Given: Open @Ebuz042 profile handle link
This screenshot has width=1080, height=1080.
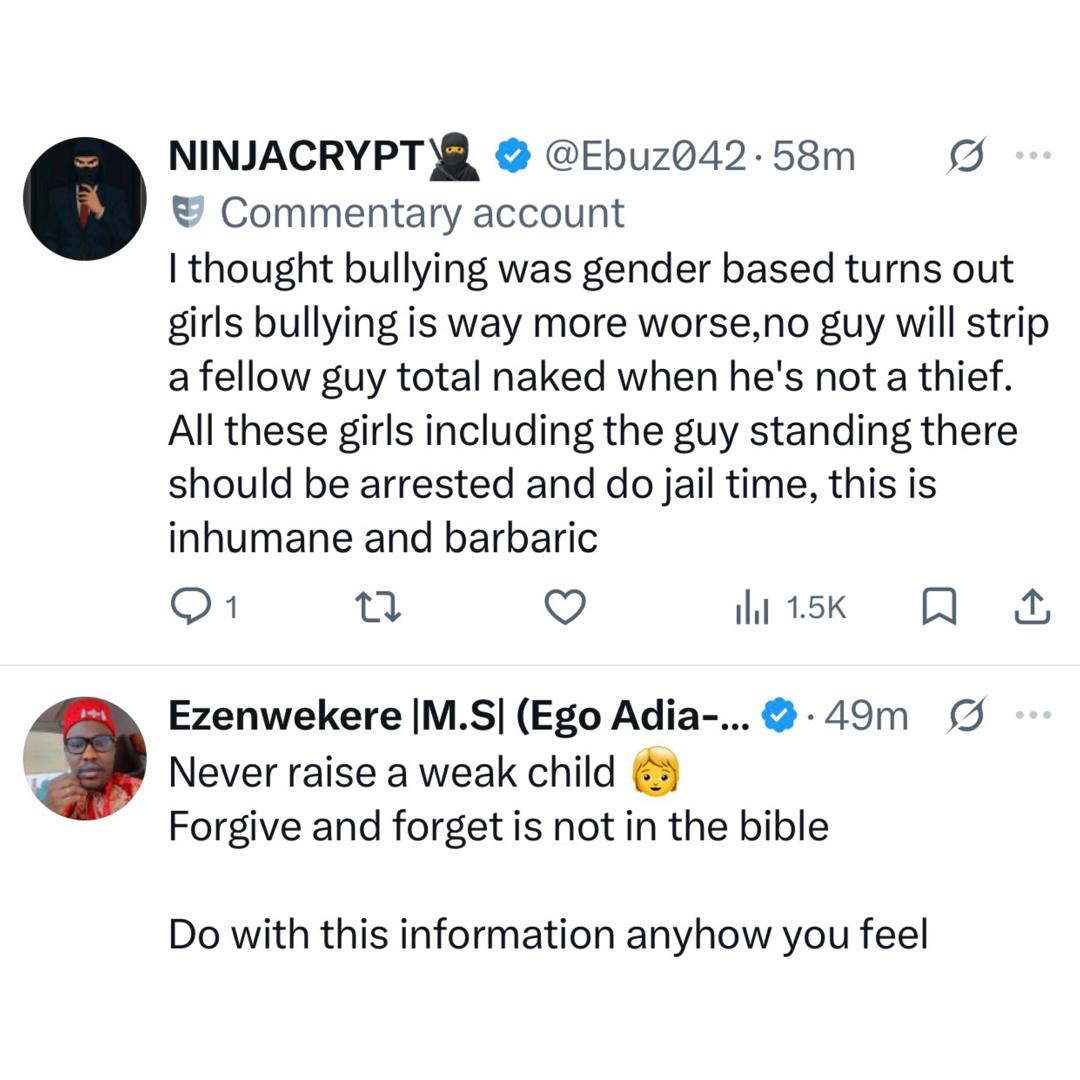Looking at the screenshot, I should click(x=650, y=155).
